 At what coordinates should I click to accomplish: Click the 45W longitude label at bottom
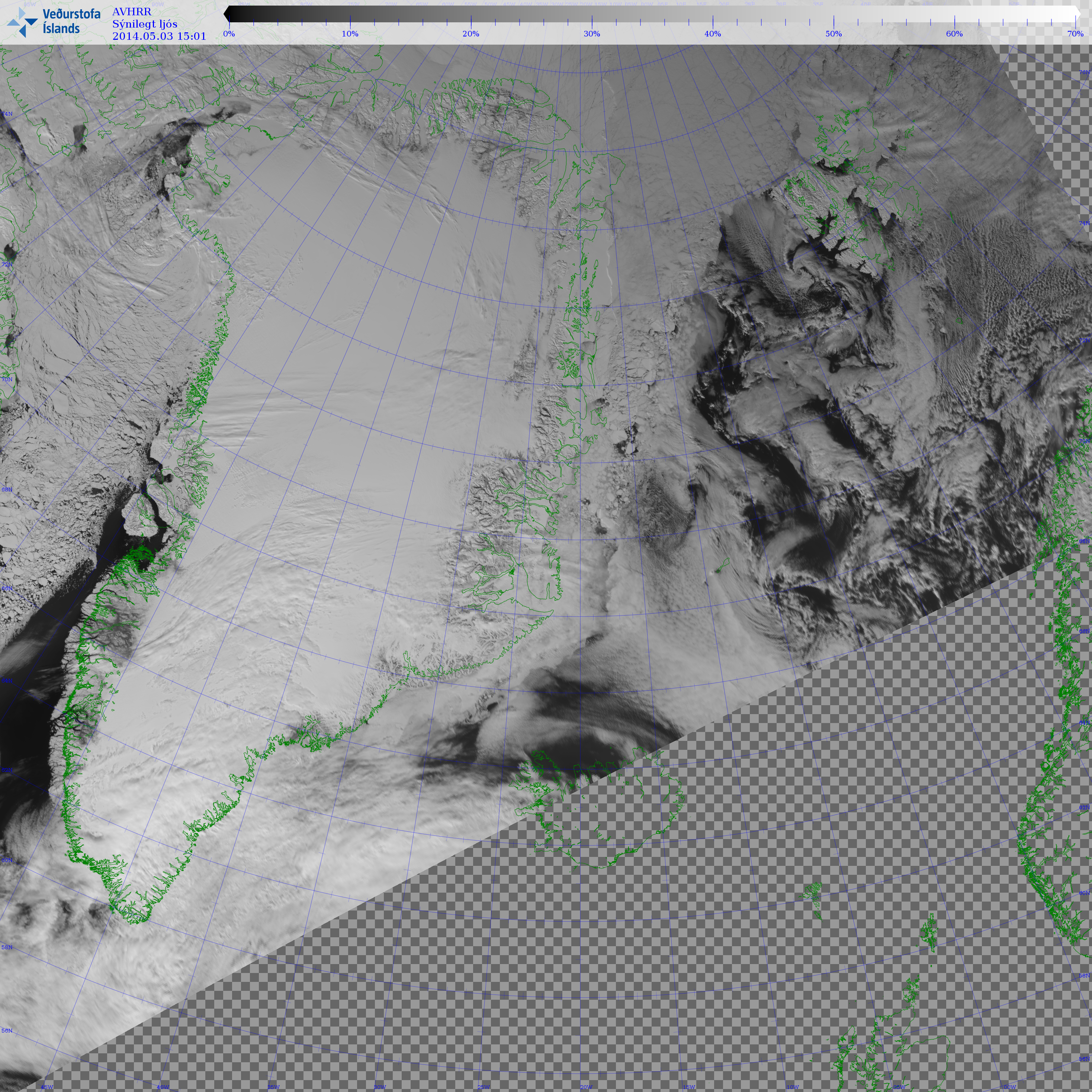[x=47, y=1087]
